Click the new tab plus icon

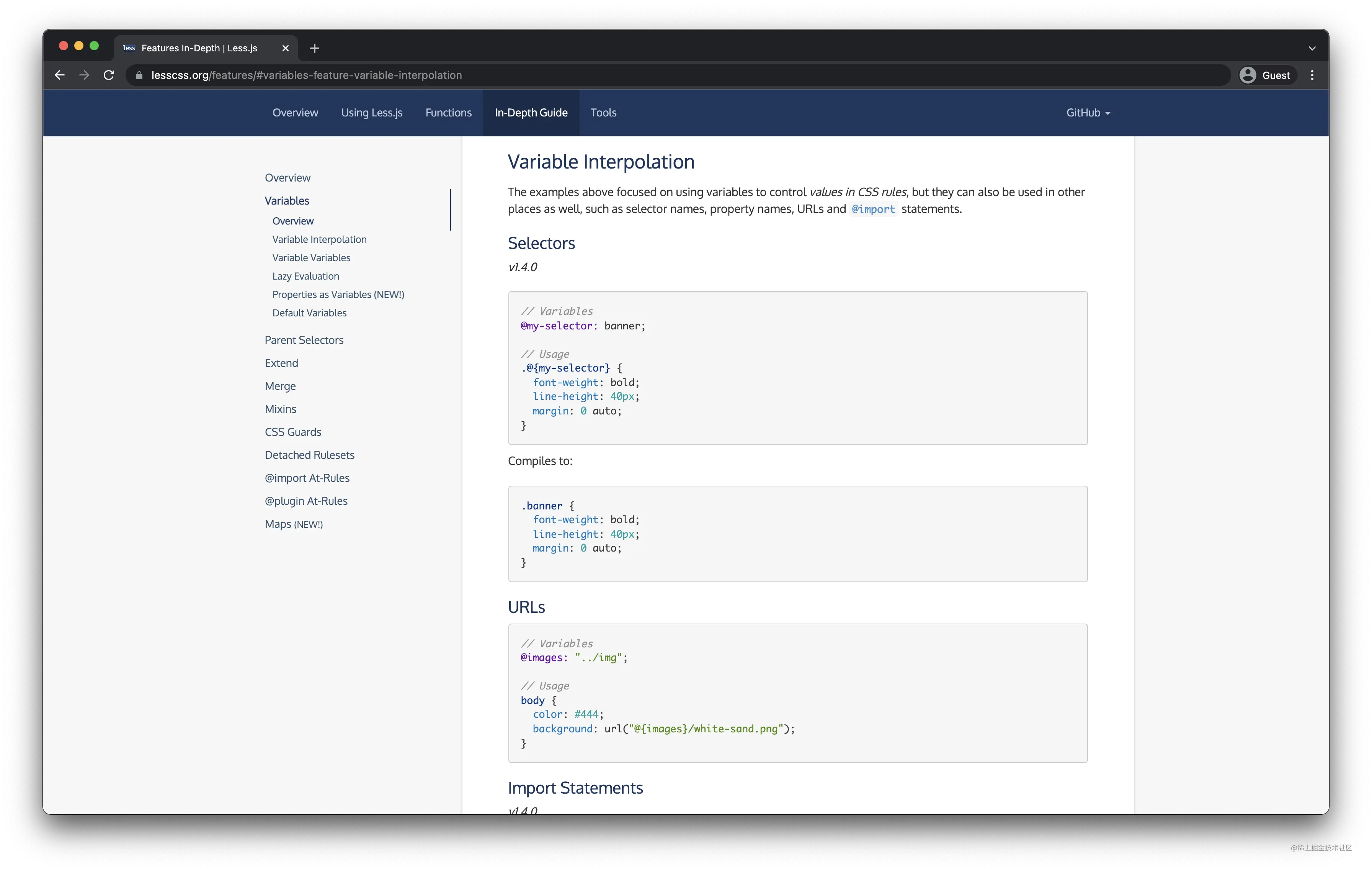pos(315,47)
